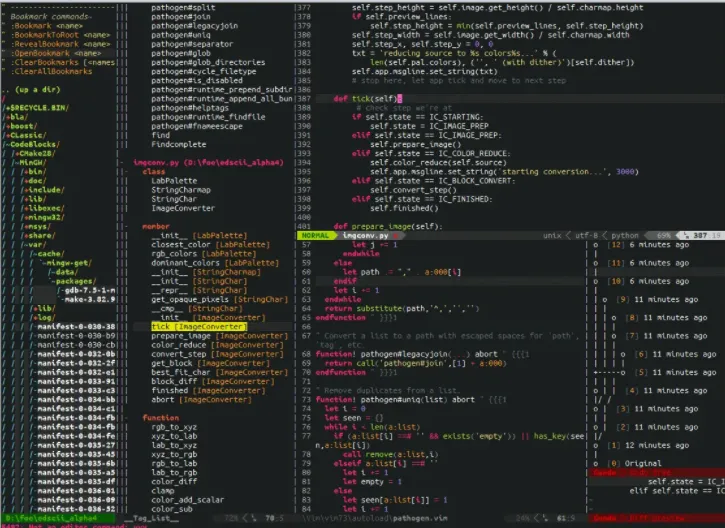Open file manifest-0-035-27
Viewport: 725px width, 528px height.
point(74,445)
